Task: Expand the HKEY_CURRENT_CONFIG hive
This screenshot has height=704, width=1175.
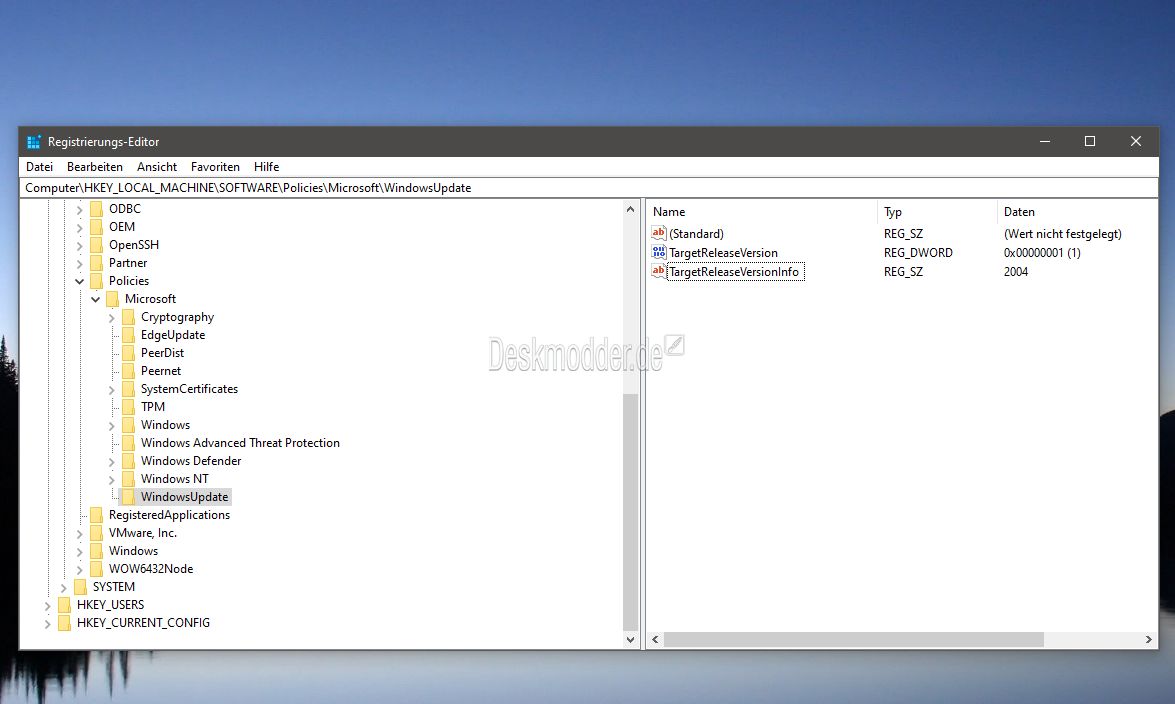Action: click(x=48, y=624)
